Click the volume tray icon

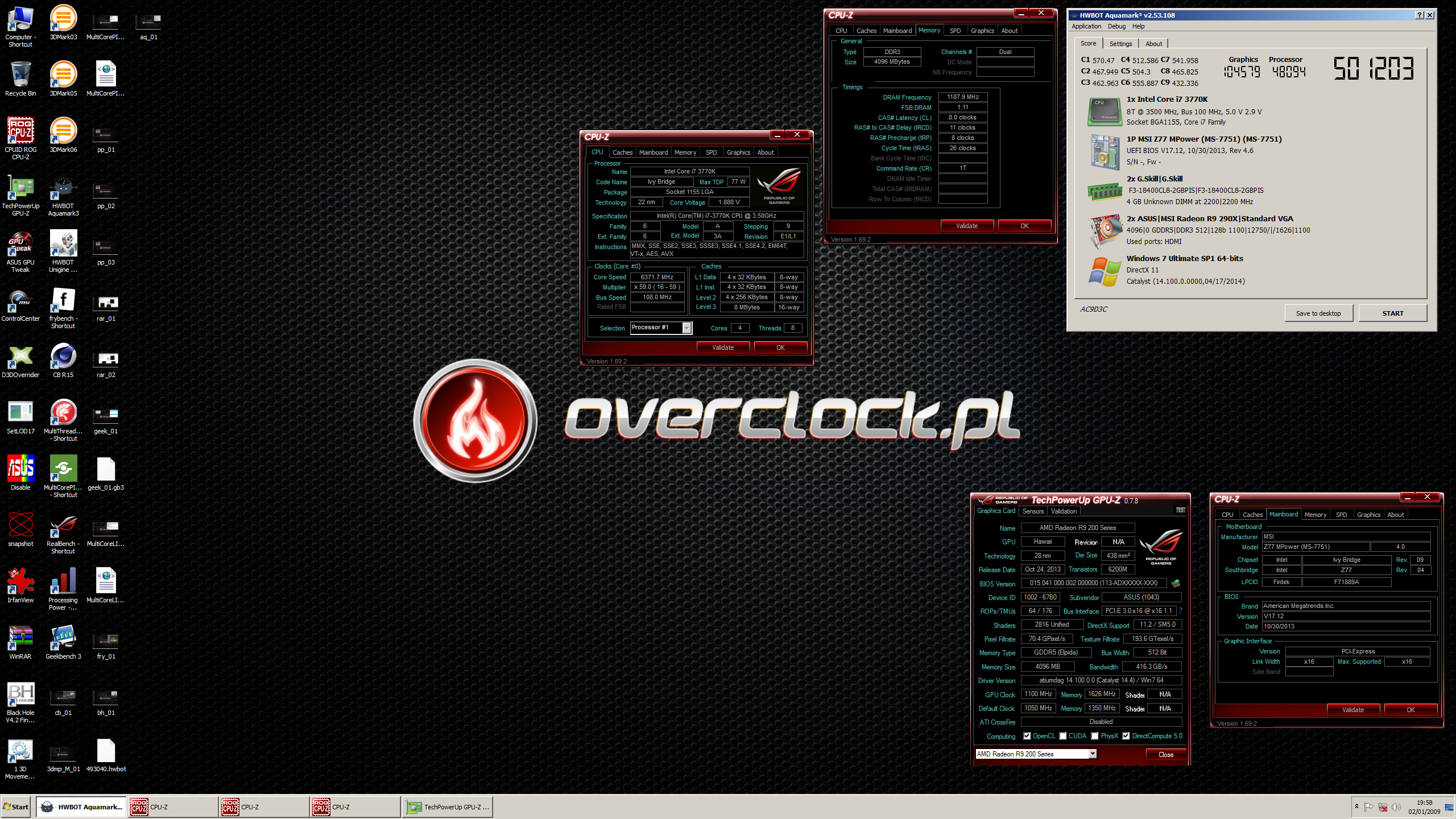pyautogui.click(x=1396, y=807)
